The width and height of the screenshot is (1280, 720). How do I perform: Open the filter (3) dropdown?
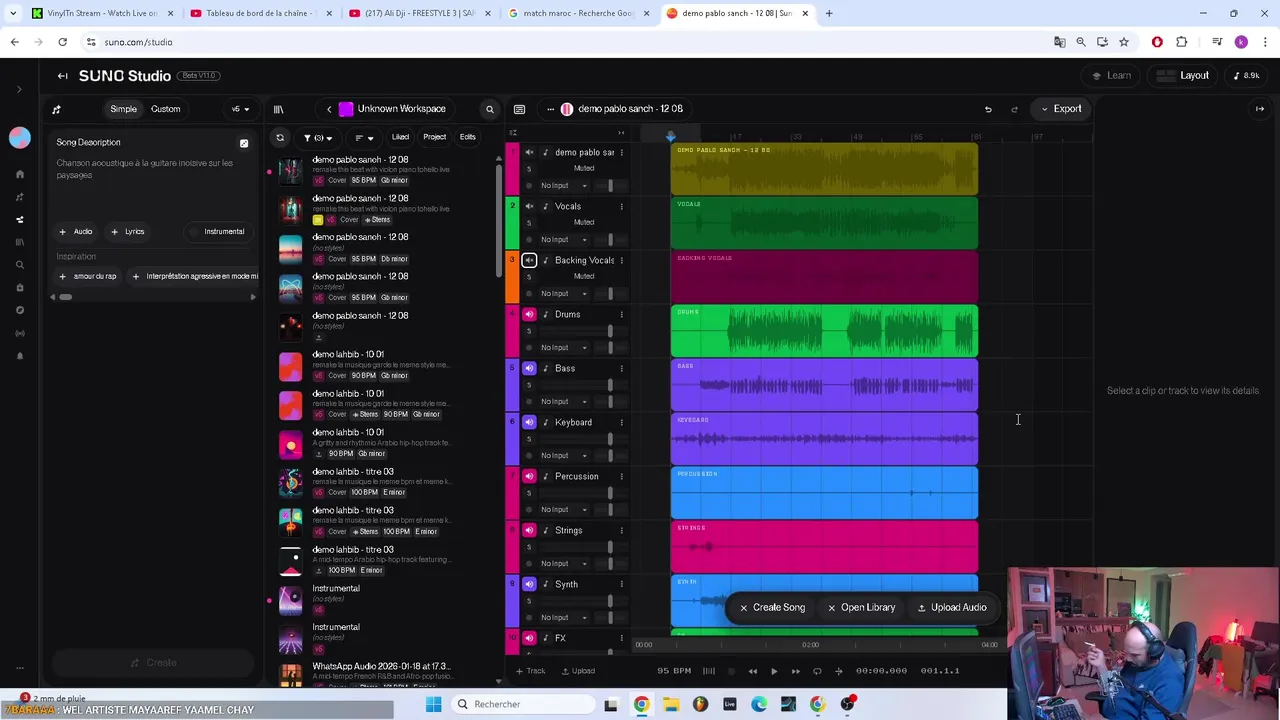[x=317, y=138]
